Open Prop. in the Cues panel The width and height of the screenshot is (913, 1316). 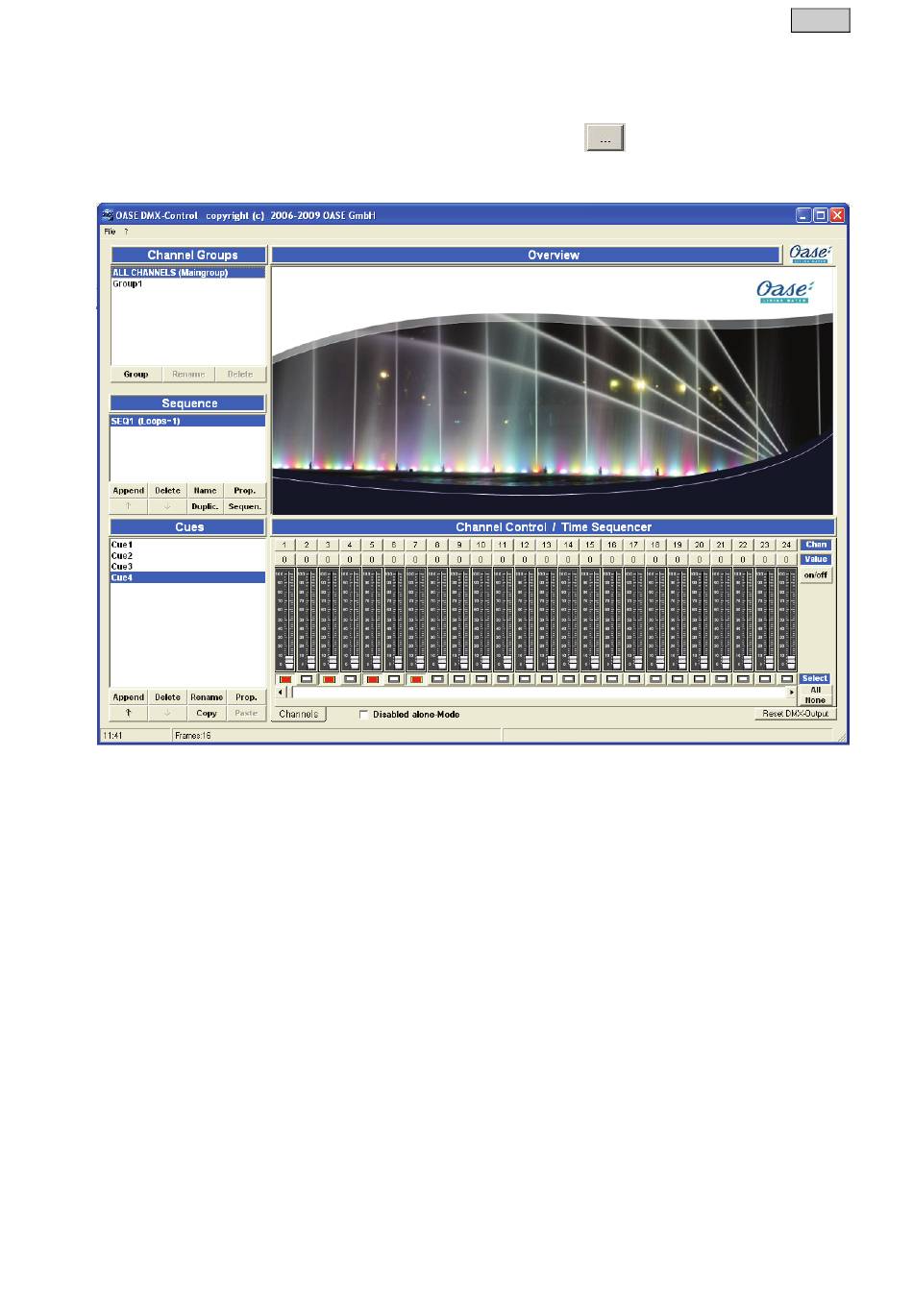coord(246,697)
